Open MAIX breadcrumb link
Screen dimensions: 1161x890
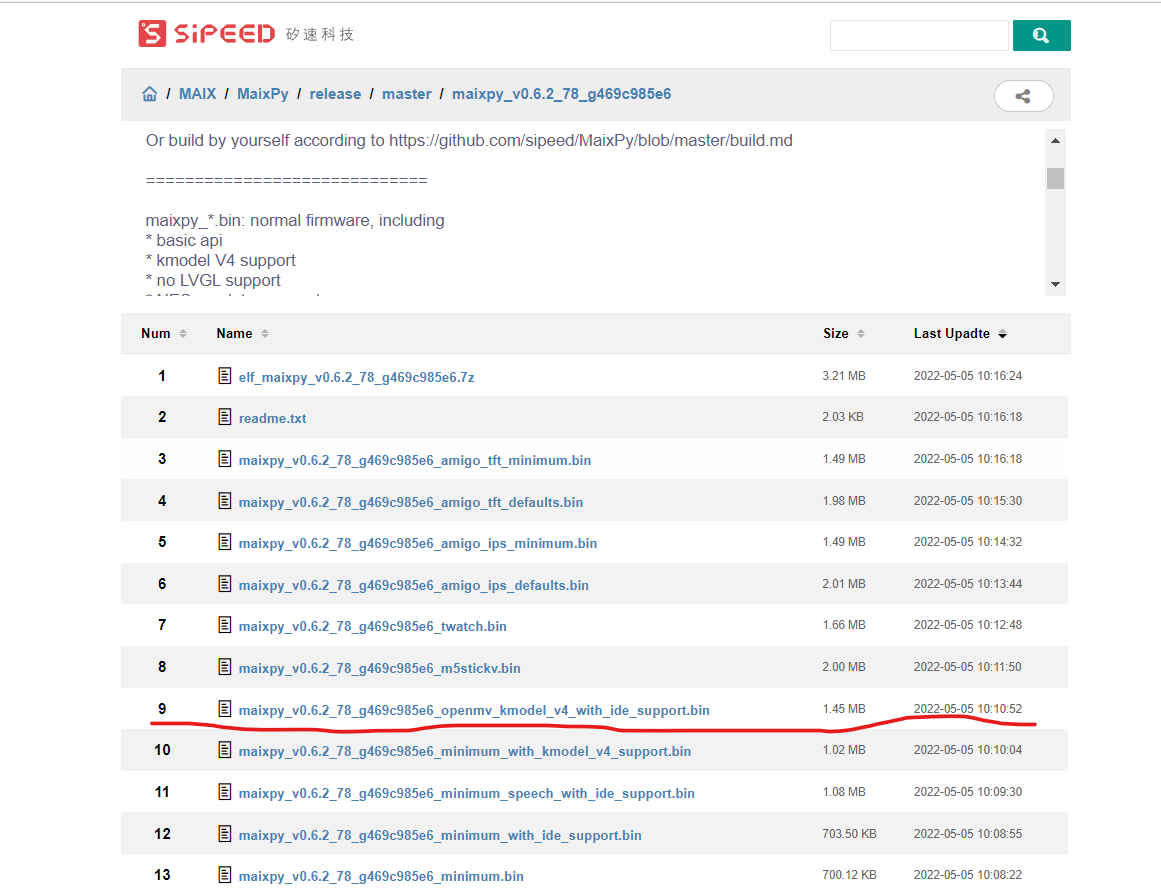click(x=198, y=94)
